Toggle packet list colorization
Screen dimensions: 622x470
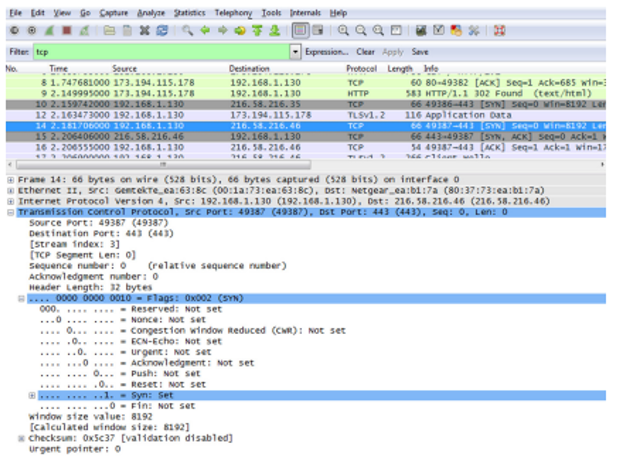(299, 31)
